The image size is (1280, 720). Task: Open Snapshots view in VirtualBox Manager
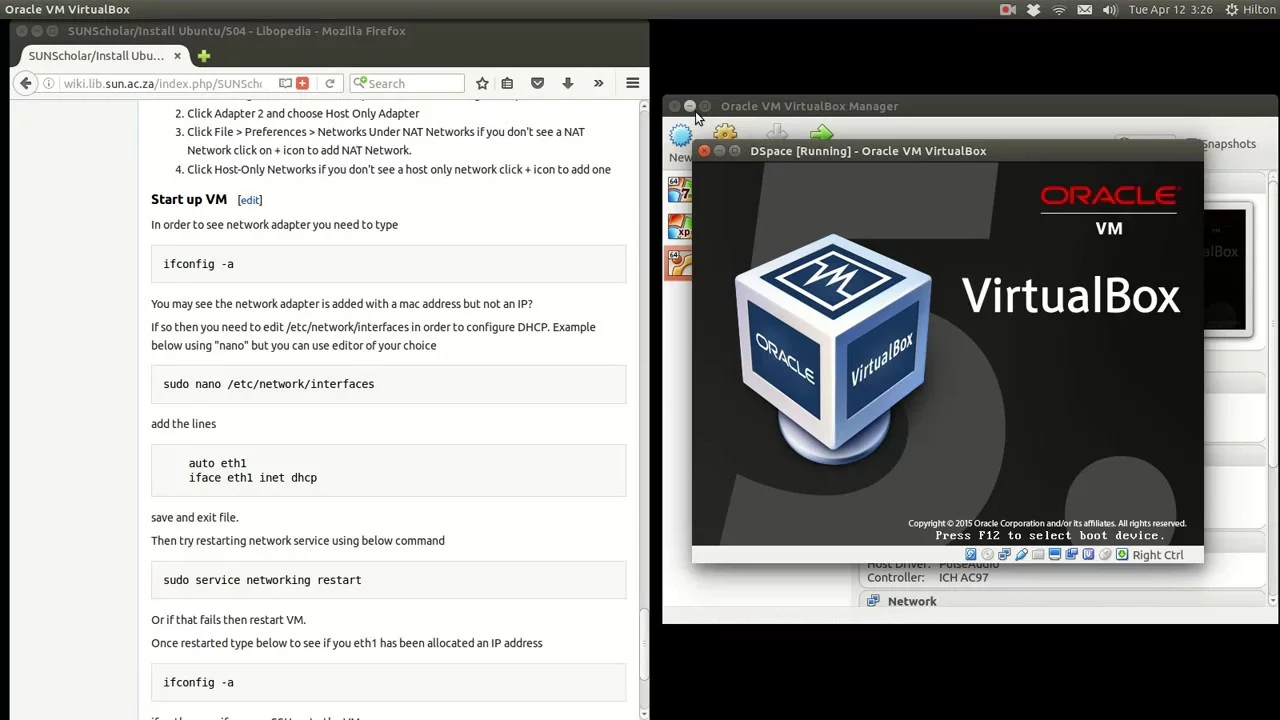[1228, 144]
